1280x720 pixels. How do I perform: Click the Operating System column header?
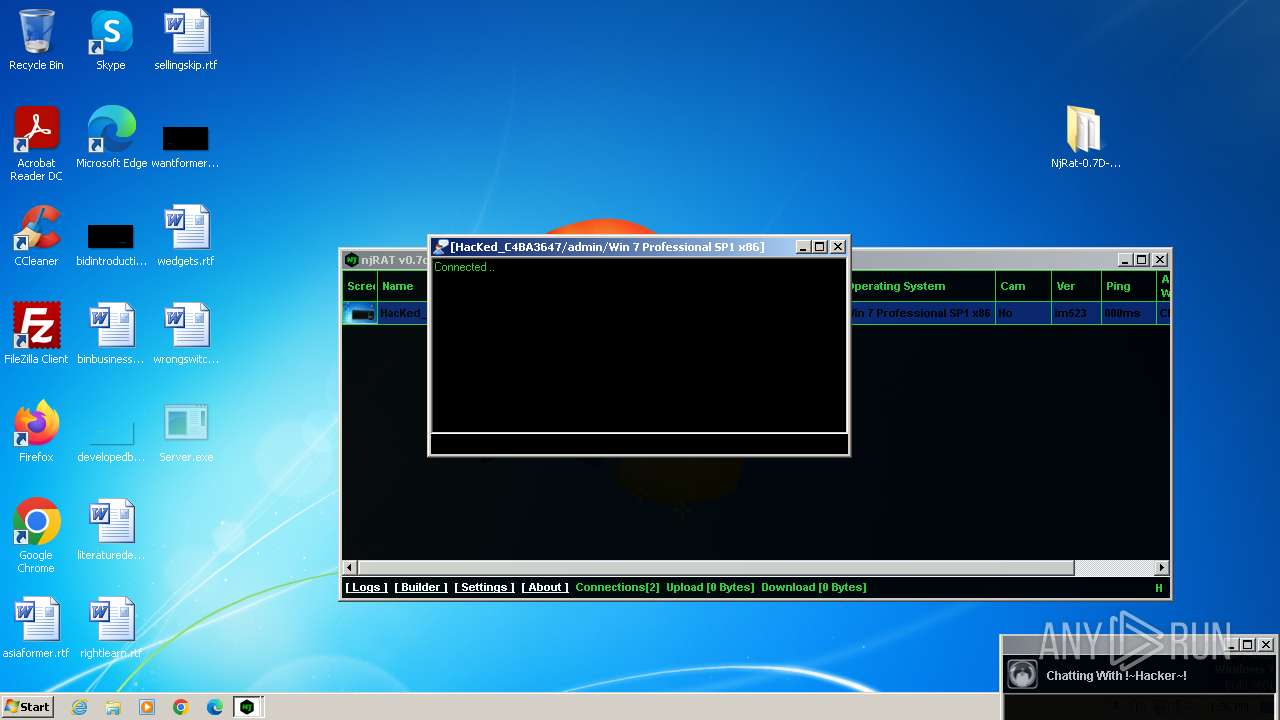[x=920, y=286]
